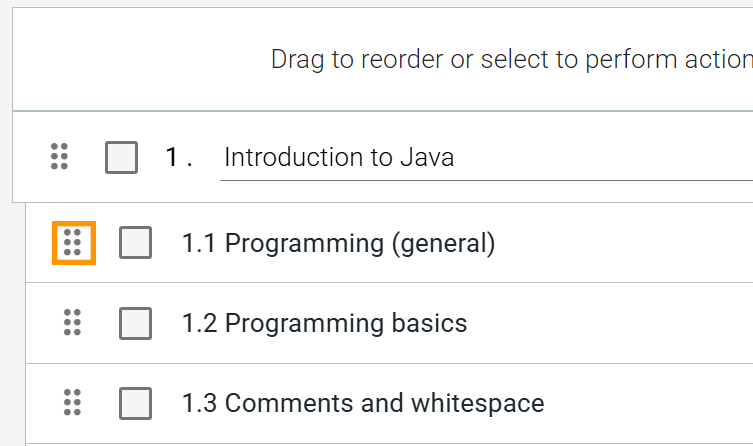Open the 1.1 Programming (general) section
Screen dimensions: 753x446
point(339,243)
